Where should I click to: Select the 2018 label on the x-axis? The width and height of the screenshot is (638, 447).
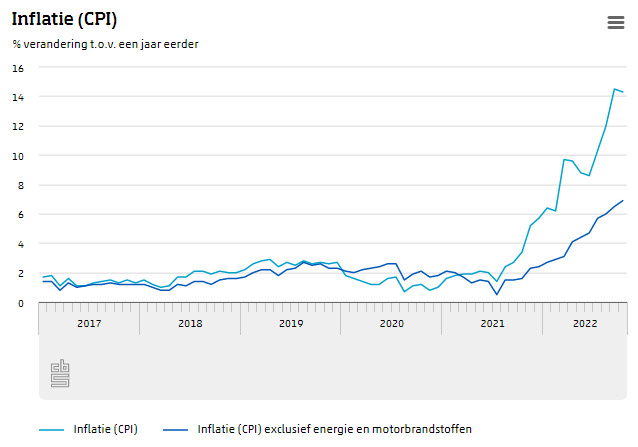pos(190,324)
